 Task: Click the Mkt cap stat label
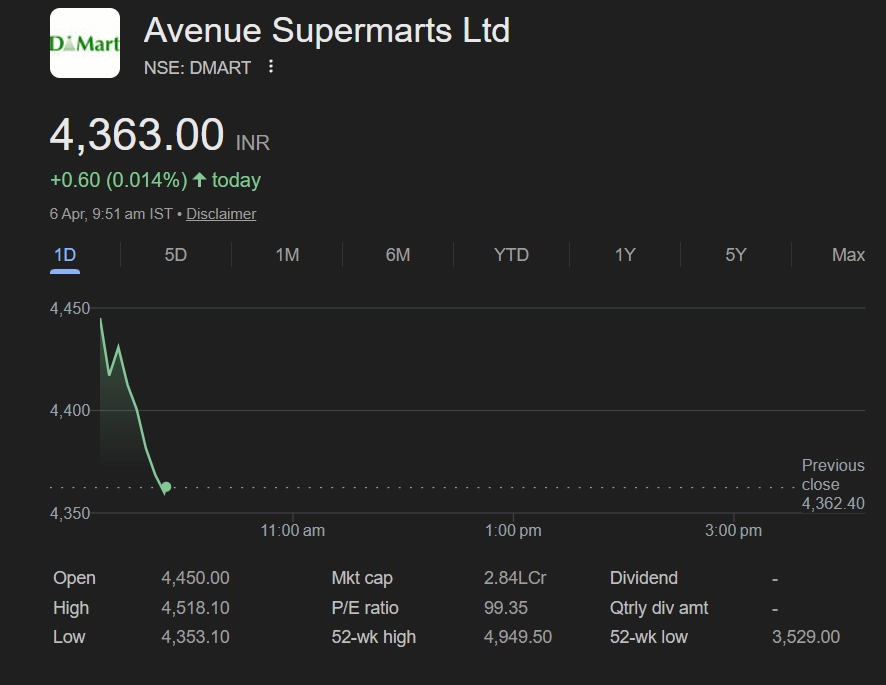[x=362, y=578]
